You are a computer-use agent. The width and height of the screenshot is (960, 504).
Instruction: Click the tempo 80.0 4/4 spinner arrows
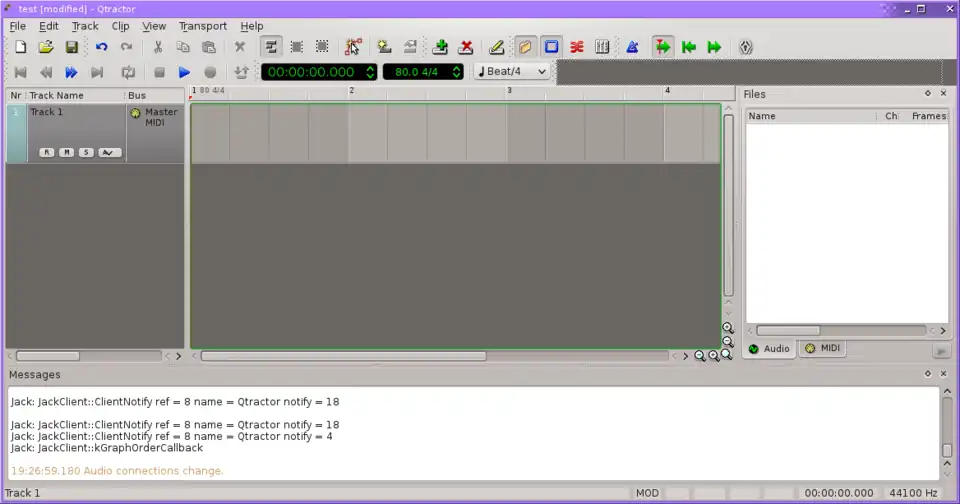pos(457,72)
